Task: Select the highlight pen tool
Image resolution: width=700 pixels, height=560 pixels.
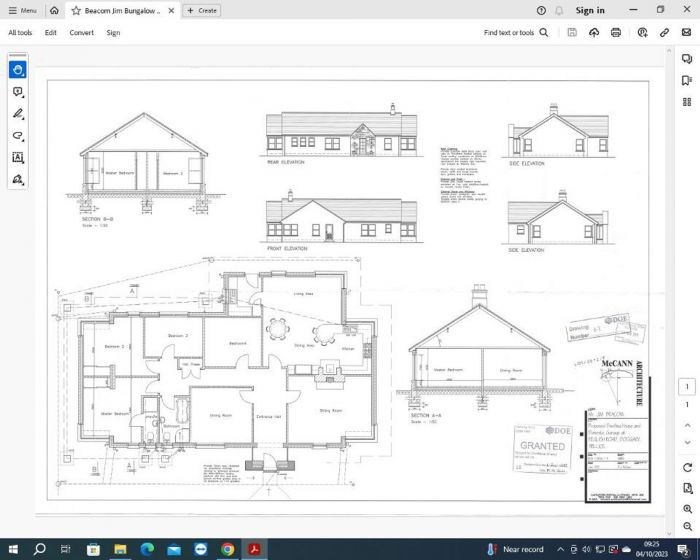Action: (x=18, y=114)
